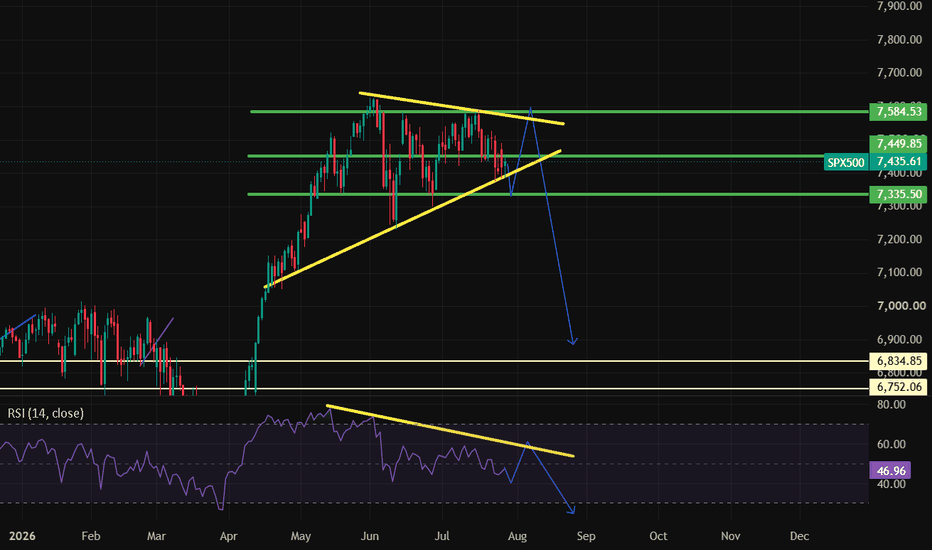The height and width of the screenshot is (550, 932).
Task: Click the 7,800.00 price axis label
Action: pyautogui.click(x=900, y=40)
